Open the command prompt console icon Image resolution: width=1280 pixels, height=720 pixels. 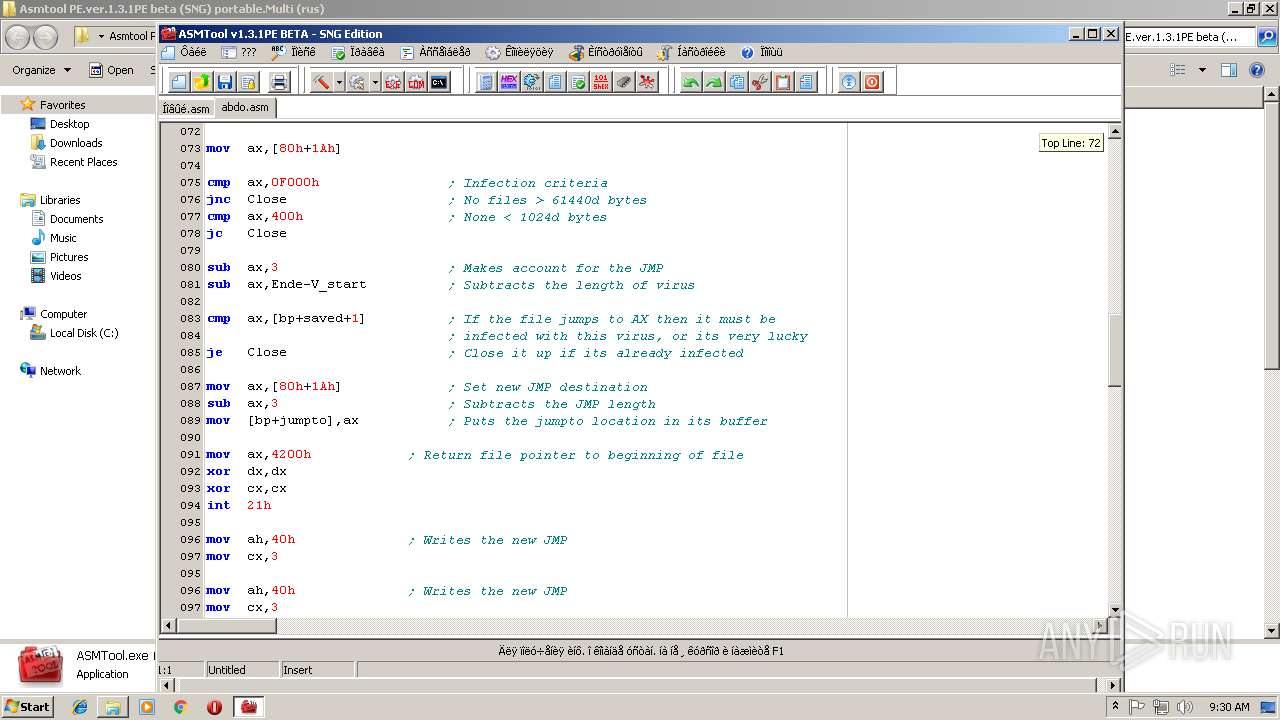(x=439, y=82)
